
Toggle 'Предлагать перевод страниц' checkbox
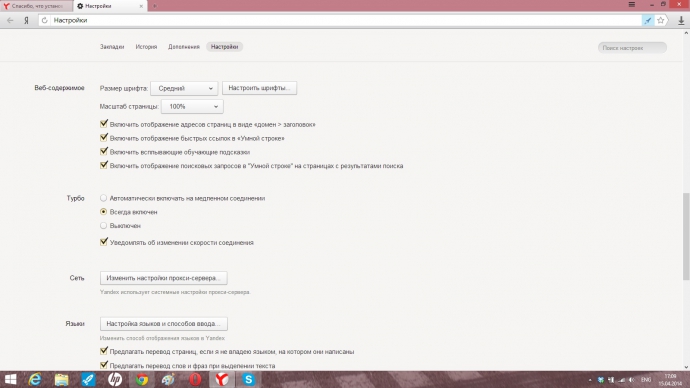[x=104, y=351]
